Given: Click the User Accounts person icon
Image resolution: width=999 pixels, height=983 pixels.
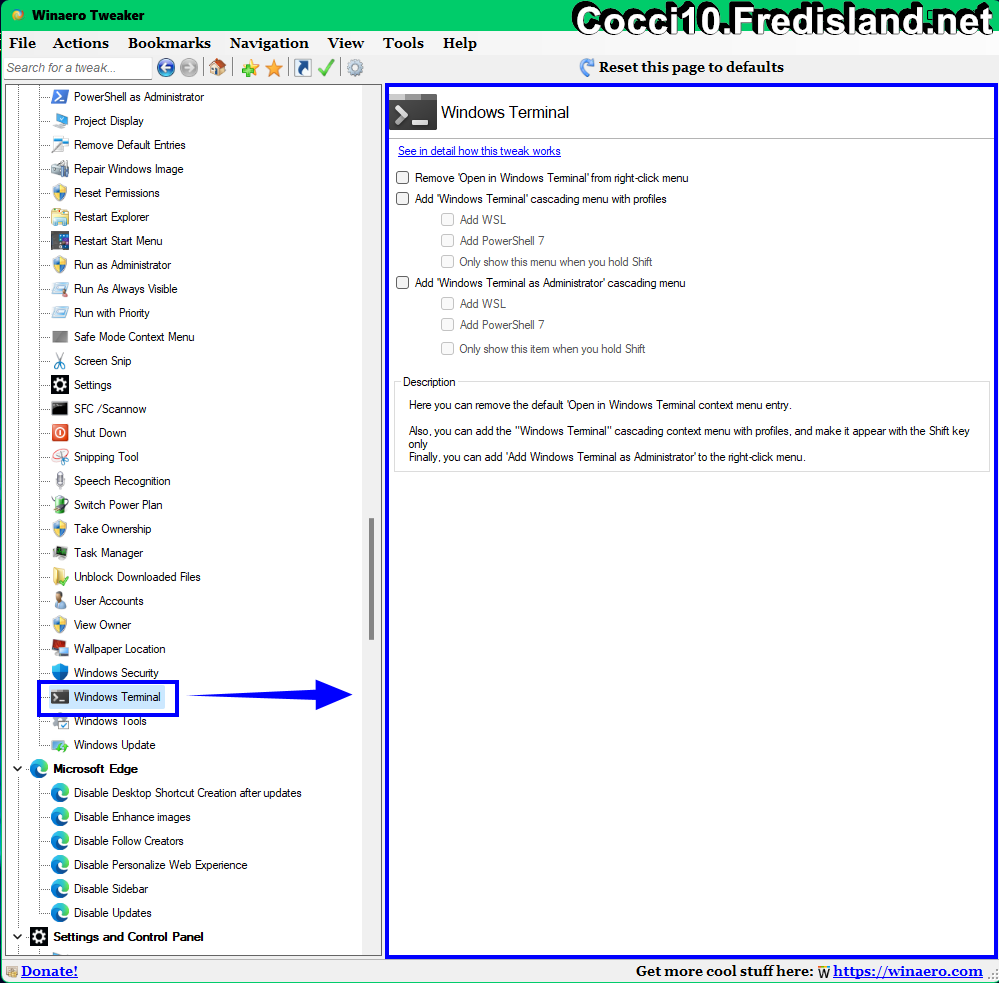Looking at the screenshot, I should point(60,601).
